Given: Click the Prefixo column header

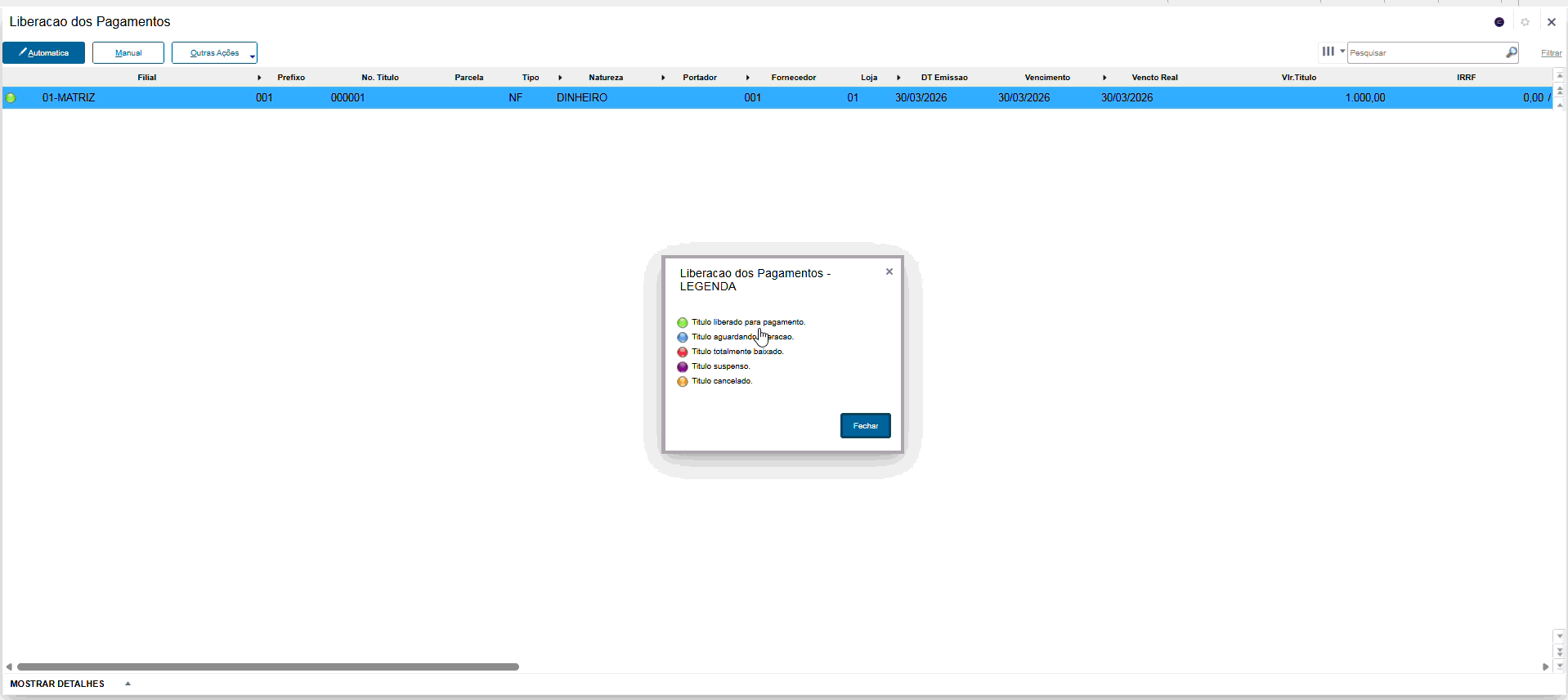Looking at the screenshot, I should click(291, 77).
